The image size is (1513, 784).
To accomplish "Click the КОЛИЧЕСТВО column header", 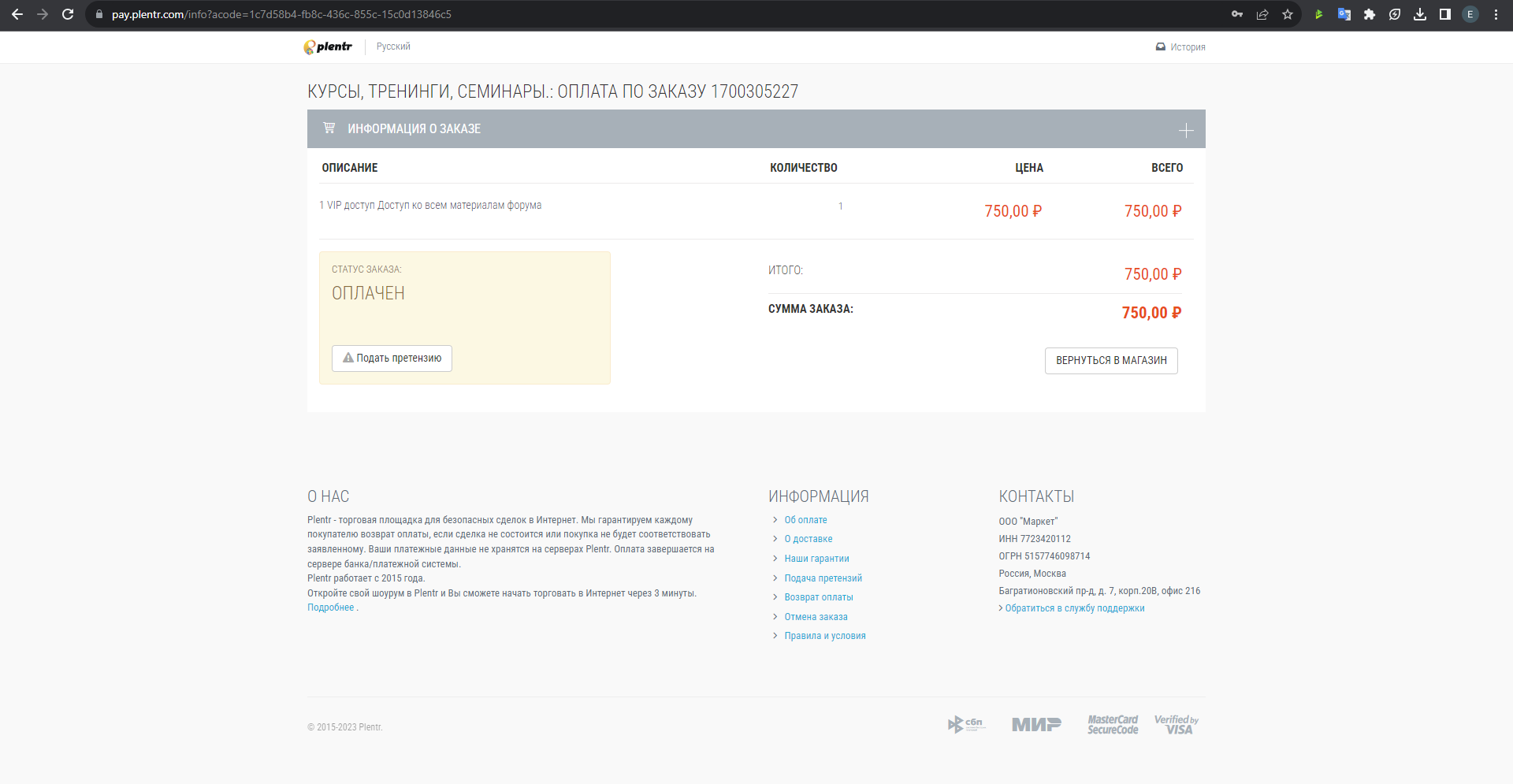I will pyautogui.click(x=803, y=168).
